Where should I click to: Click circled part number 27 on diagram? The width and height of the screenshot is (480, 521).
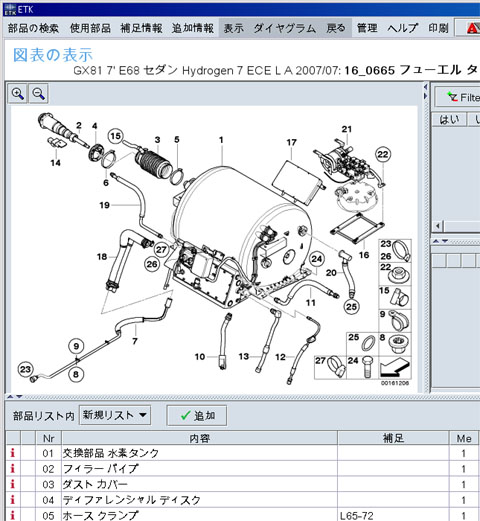(x=162, y=250)
